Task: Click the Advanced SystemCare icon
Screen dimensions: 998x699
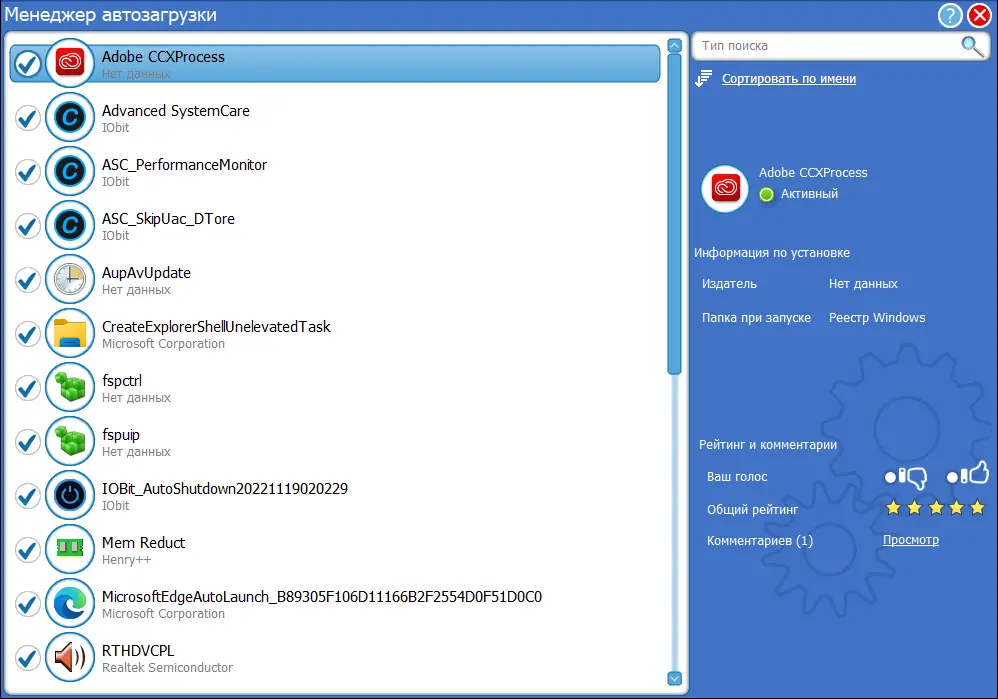Action: [70, 117]
